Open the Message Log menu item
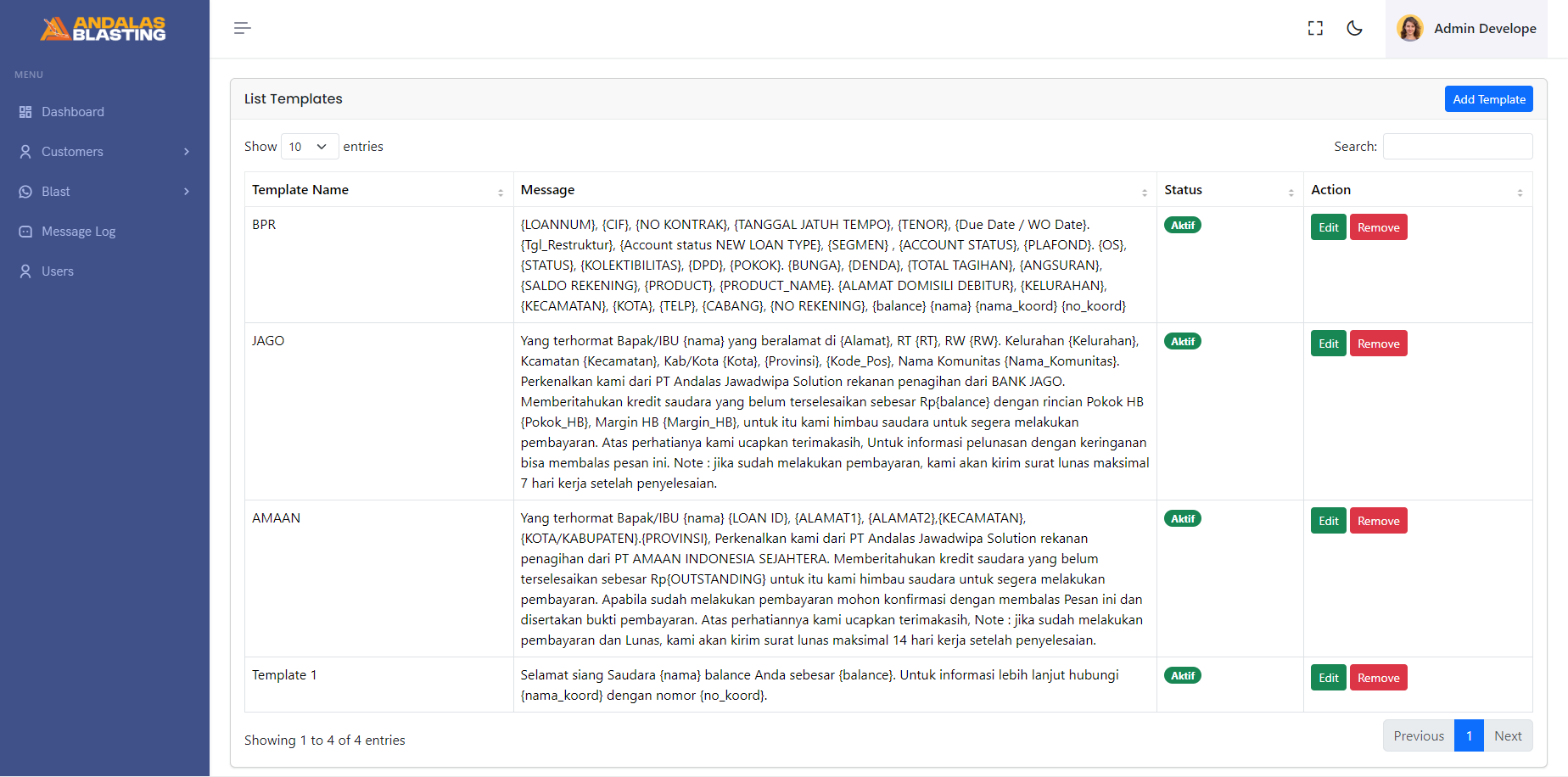 [78, 232]
